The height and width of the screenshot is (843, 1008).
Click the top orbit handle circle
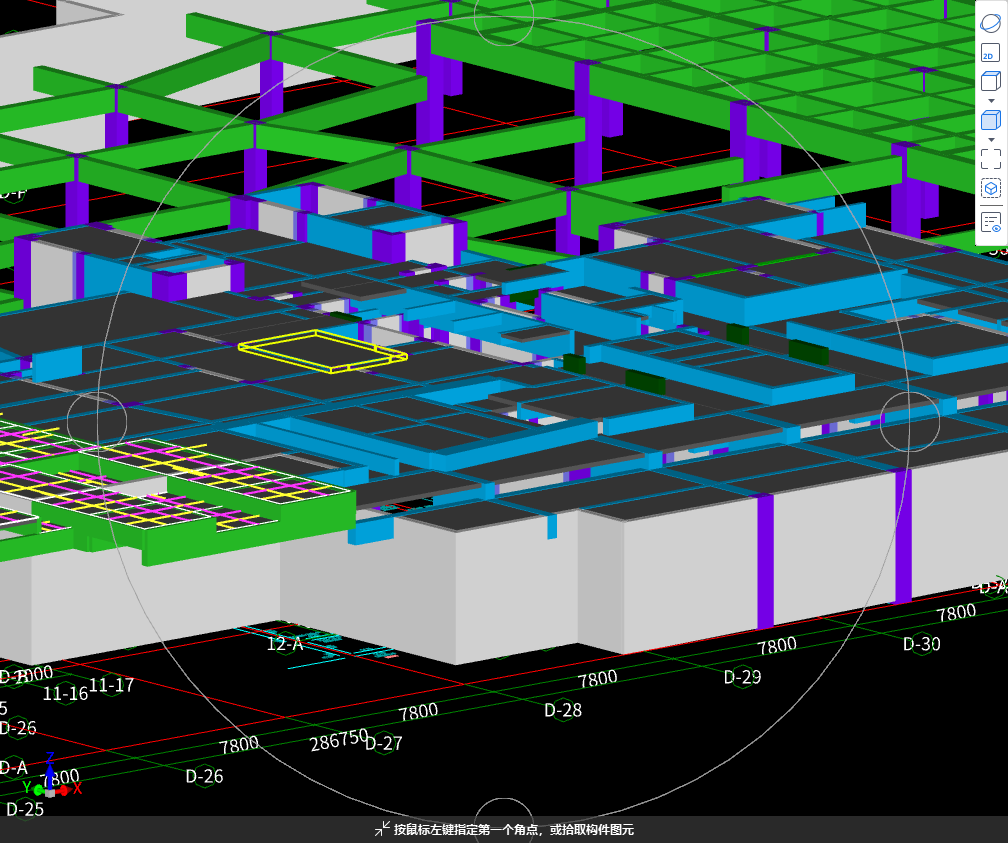(504, 16)
